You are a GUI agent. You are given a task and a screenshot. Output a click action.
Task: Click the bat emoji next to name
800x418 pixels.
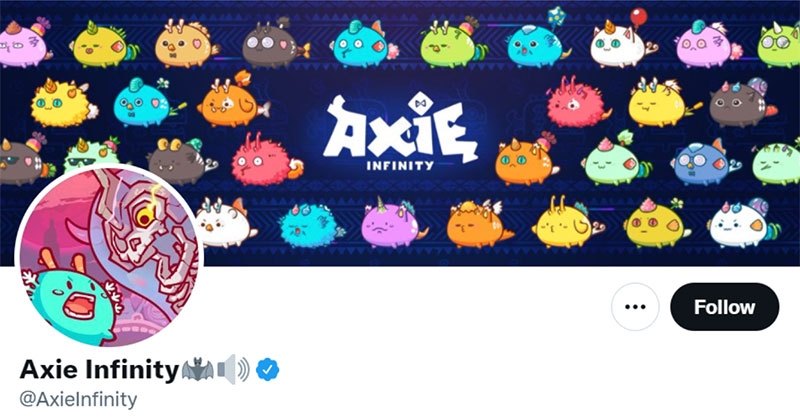click(x=198, y=369)
